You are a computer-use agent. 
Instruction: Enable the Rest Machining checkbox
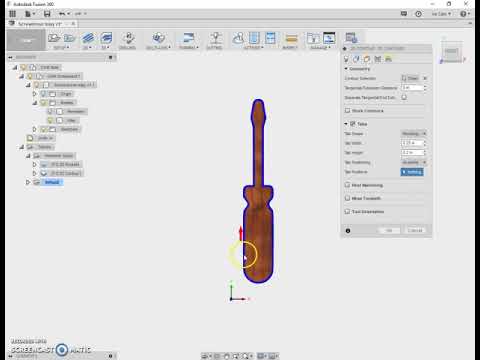coord(347,185)
